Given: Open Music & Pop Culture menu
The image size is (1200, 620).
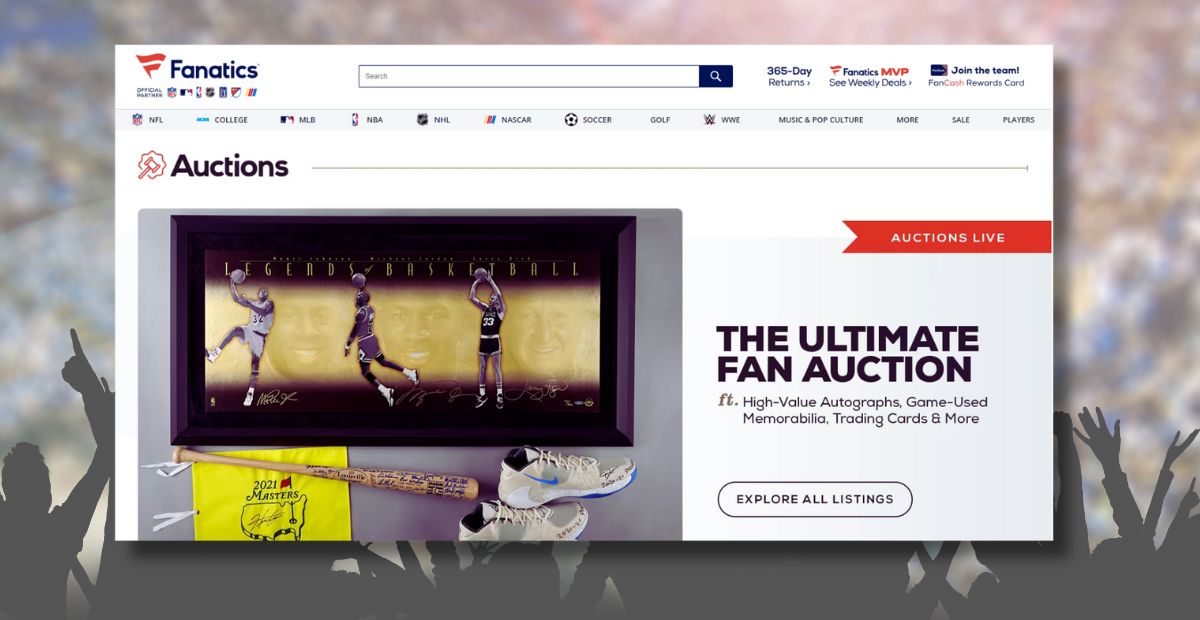Looking at the screenshot, I should point(820,120).
